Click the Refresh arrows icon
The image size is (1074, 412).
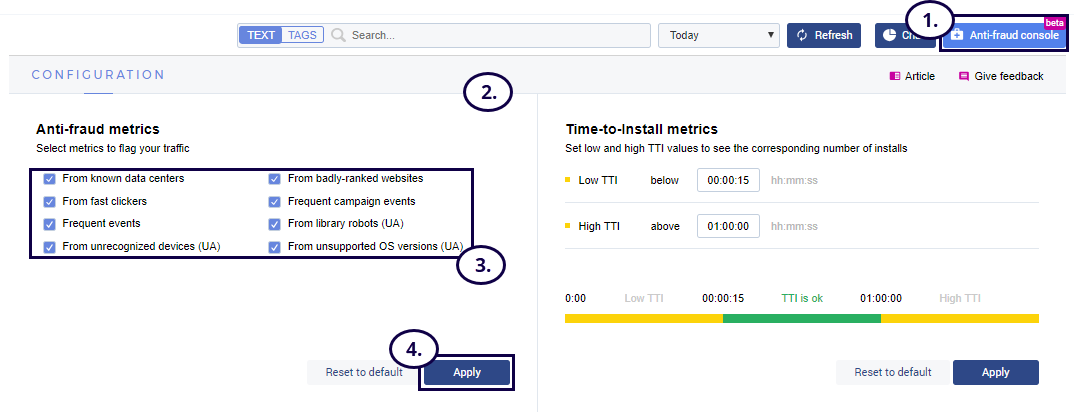click(x=802, y=35)
